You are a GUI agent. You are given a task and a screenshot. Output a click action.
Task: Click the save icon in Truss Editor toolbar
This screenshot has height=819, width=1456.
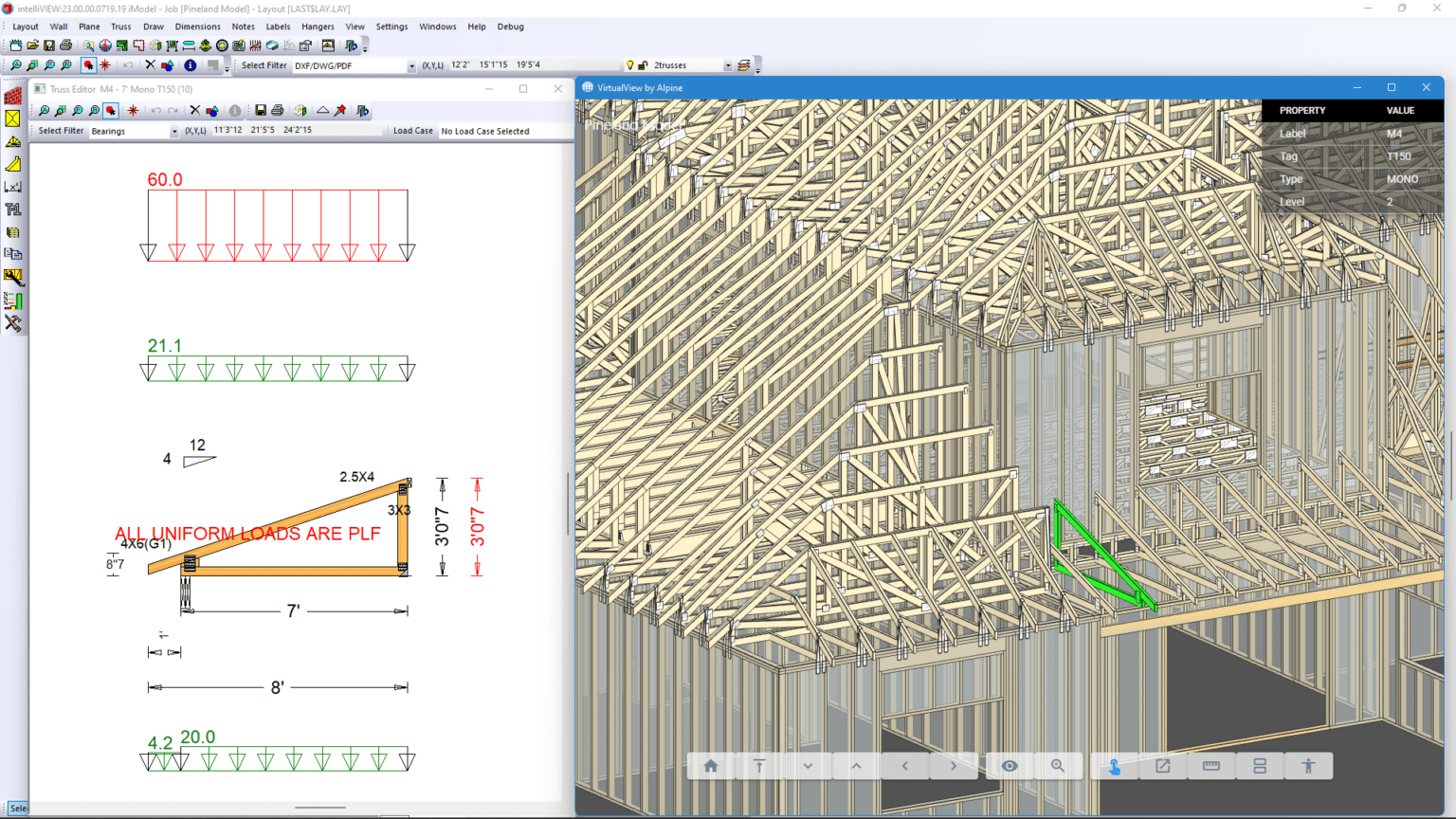(261, 111)
